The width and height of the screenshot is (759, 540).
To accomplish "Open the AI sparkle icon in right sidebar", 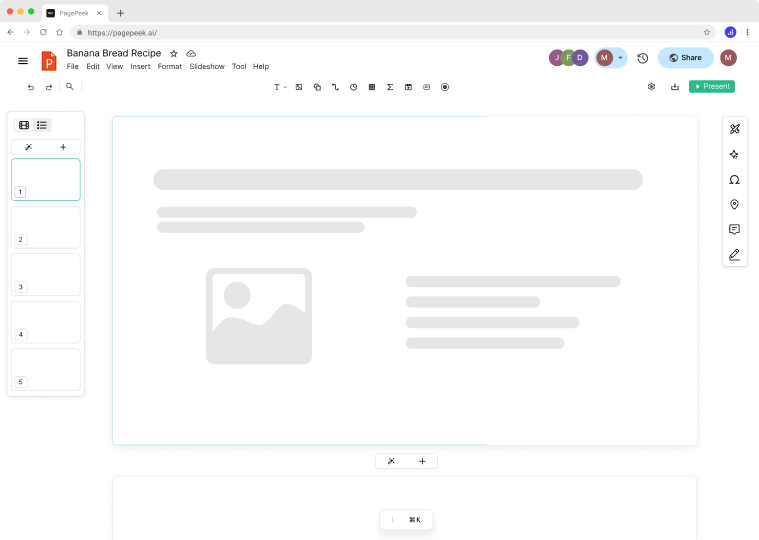I will coord(734,155).
